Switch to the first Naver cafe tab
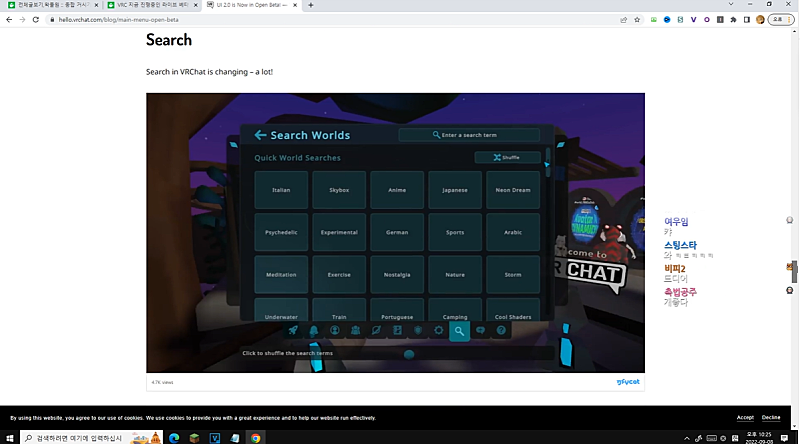Viewport: 800px width, 444px height. [x=52, y=5]
